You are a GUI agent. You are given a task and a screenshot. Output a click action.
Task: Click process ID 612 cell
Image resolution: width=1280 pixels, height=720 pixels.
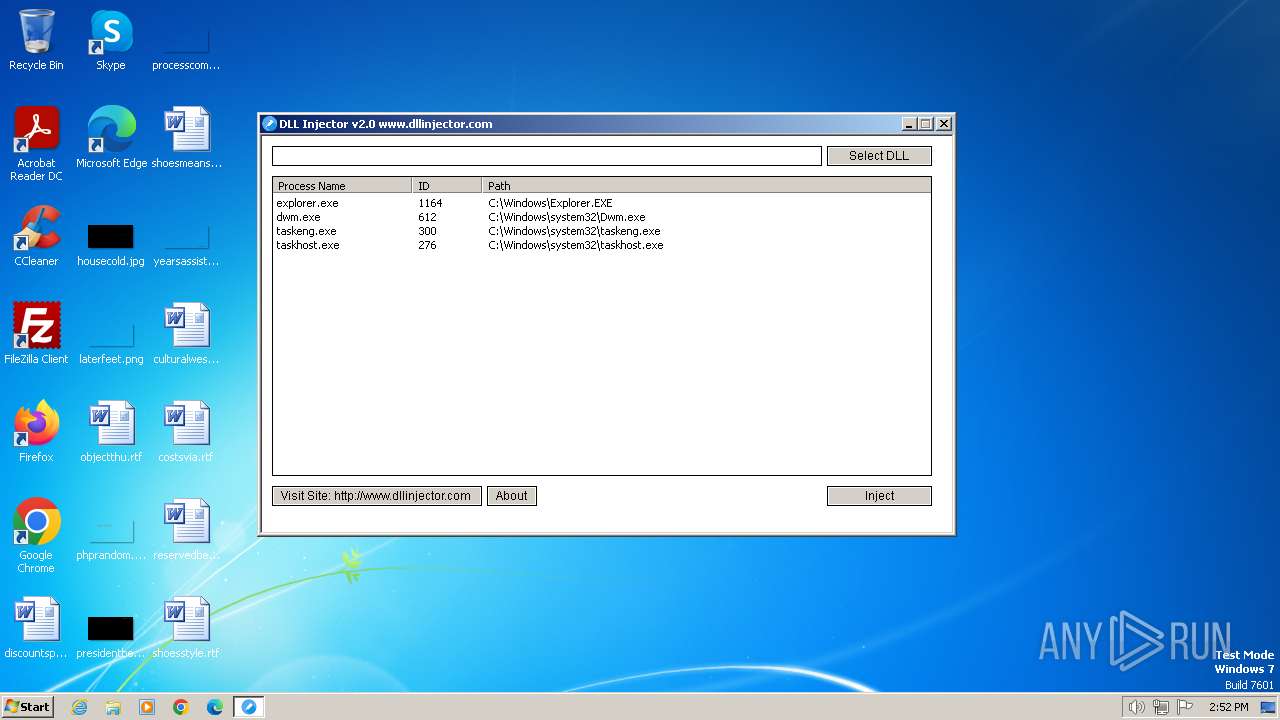(427, 217)
